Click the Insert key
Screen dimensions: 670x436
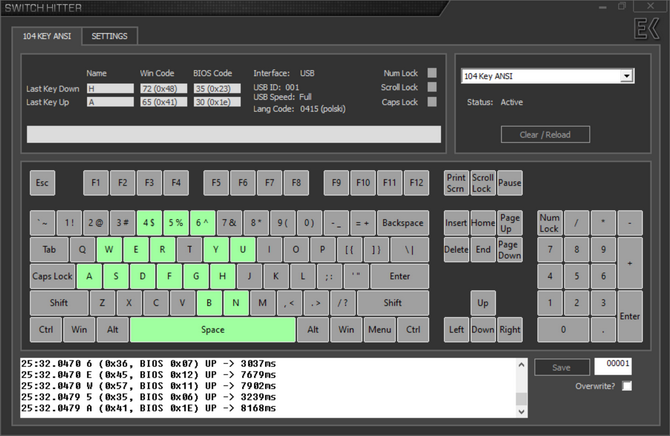pos(456,223)
